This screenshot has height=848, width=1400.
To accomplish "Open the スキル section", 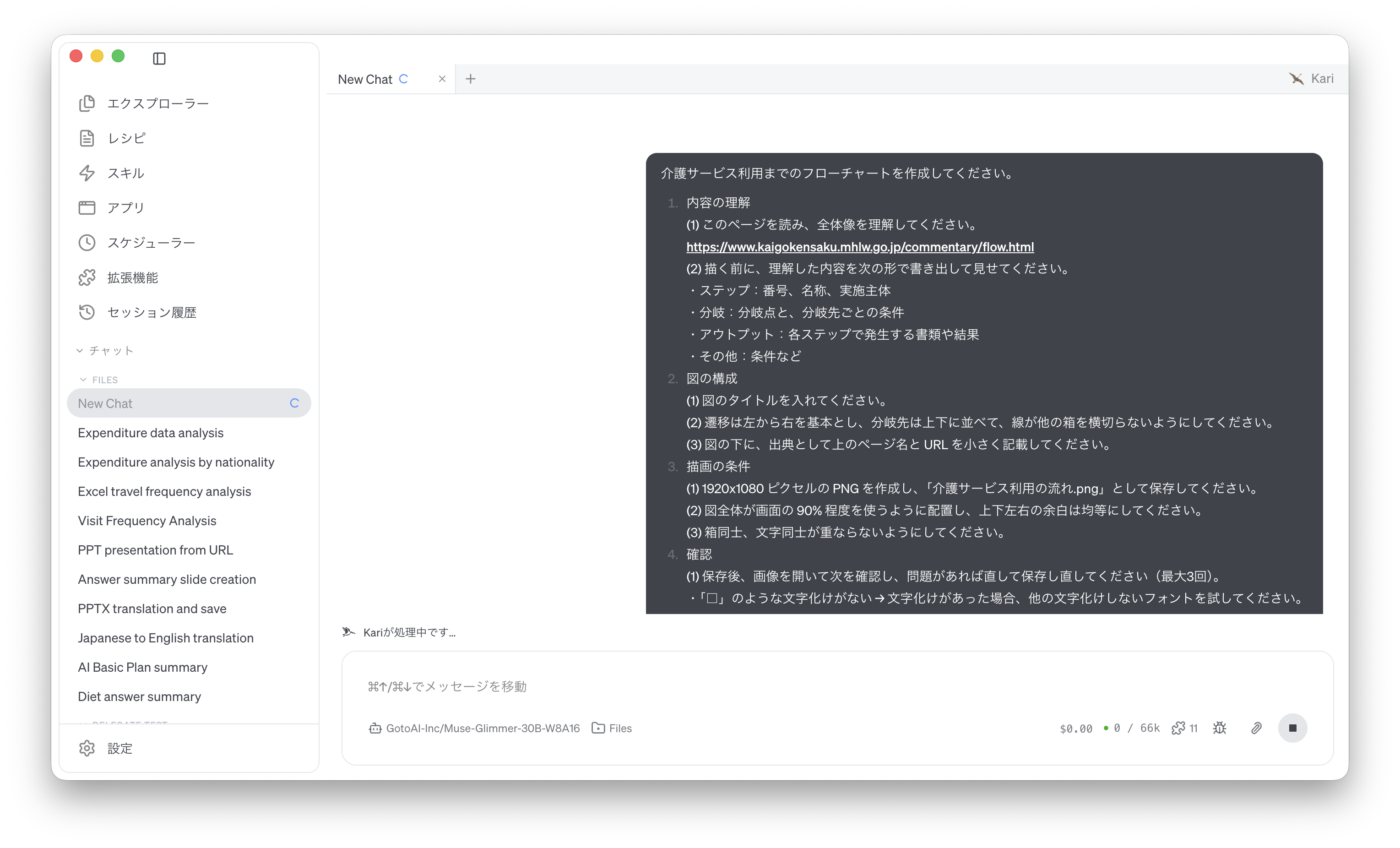I will pyautogui.click(x=111, y=173).
